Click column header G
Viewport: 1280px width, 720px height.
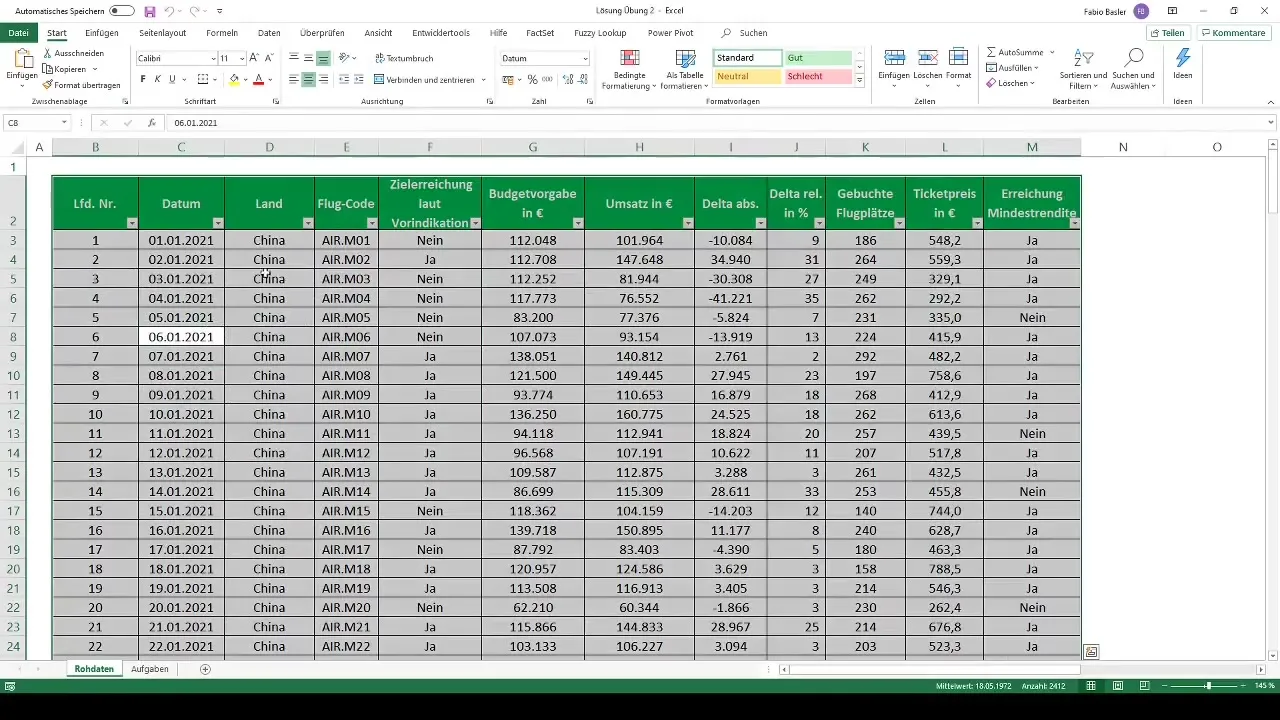coord(533,147)
